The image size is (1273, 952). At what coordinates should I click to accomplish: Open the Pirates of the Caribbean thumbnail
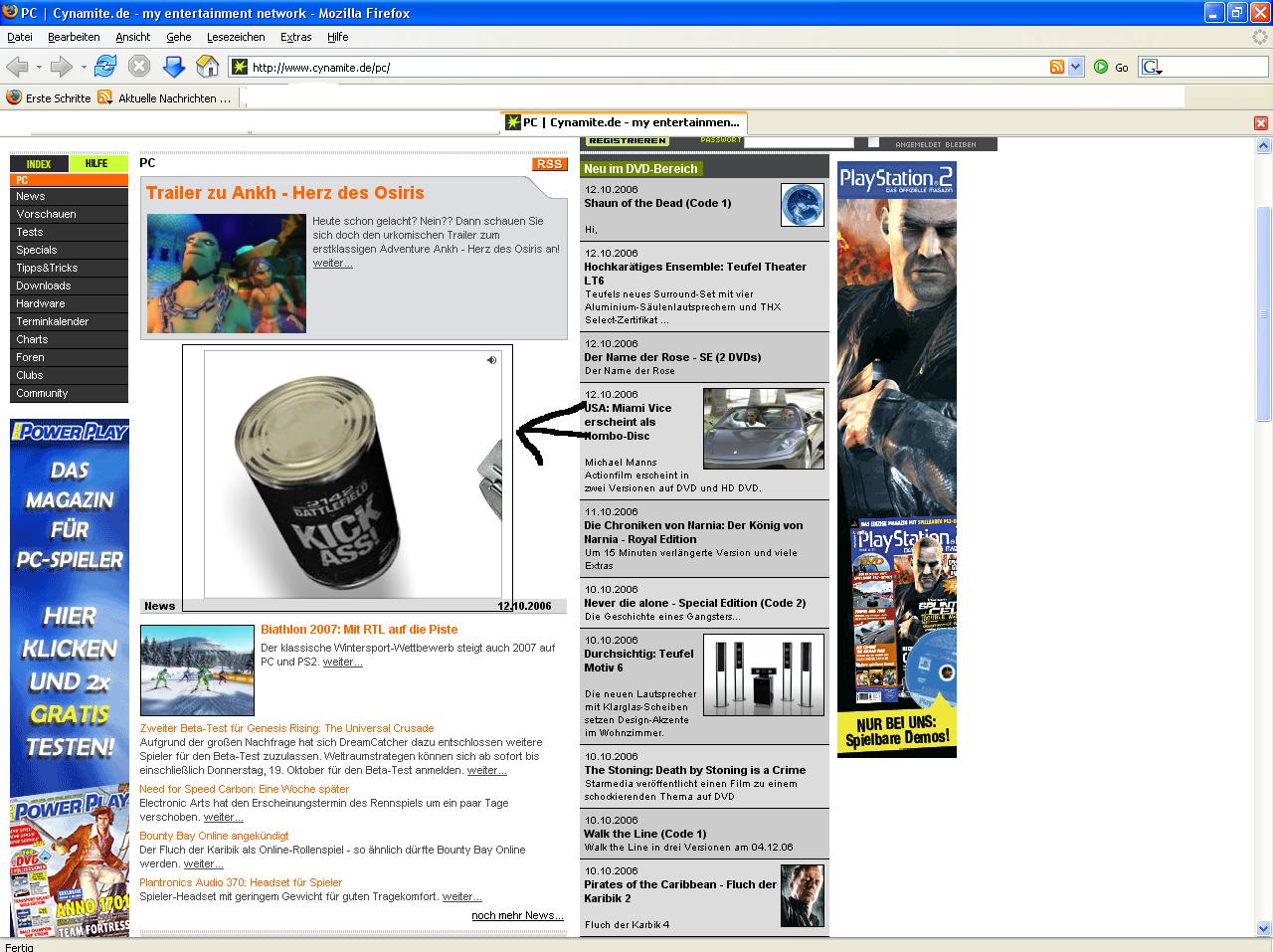click(x=803, y=895)
